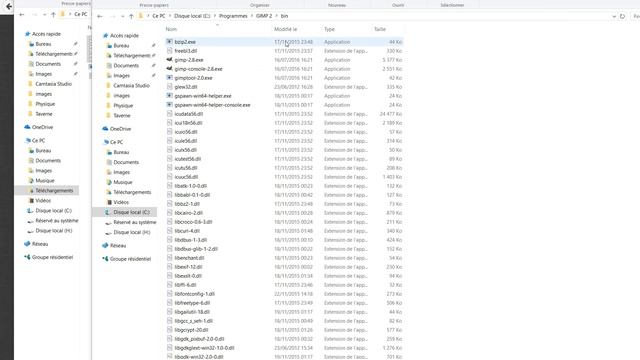Select the file icudata56.dll

[189, 114]
